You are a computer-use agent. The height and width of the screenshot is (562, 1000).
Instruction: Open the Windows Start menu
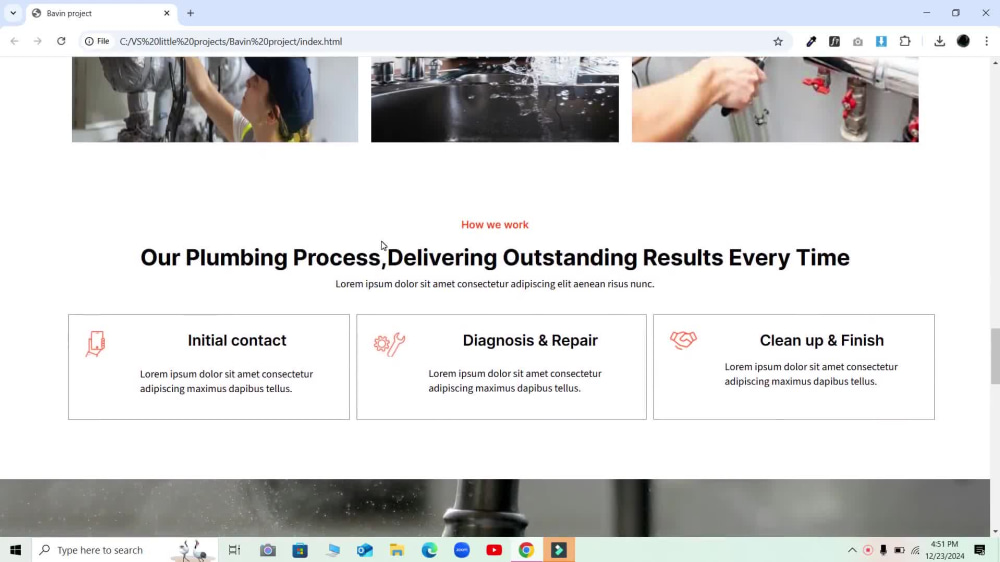(x=15, y=550)
